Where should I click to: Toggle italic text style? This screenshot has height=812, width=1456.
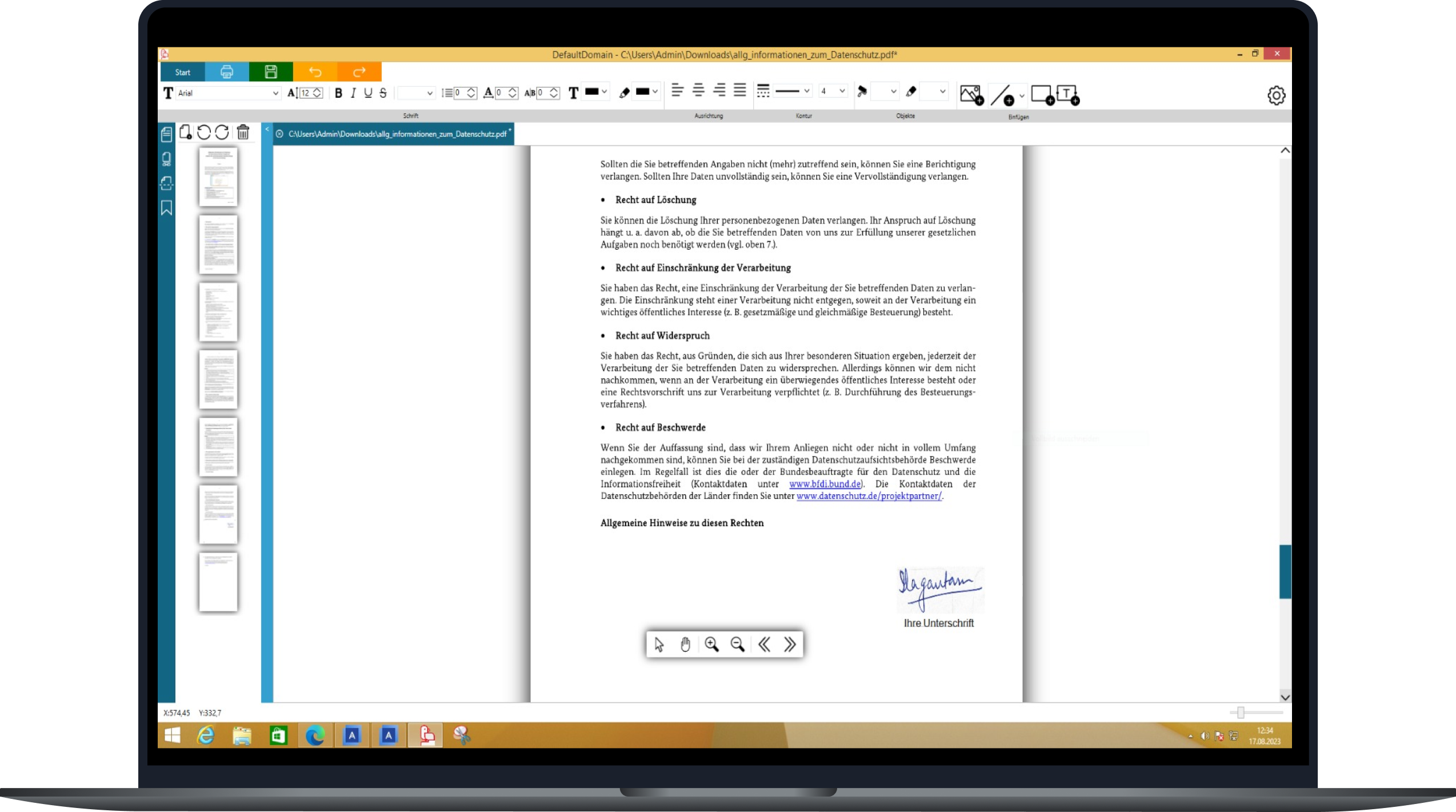point(353,93)
